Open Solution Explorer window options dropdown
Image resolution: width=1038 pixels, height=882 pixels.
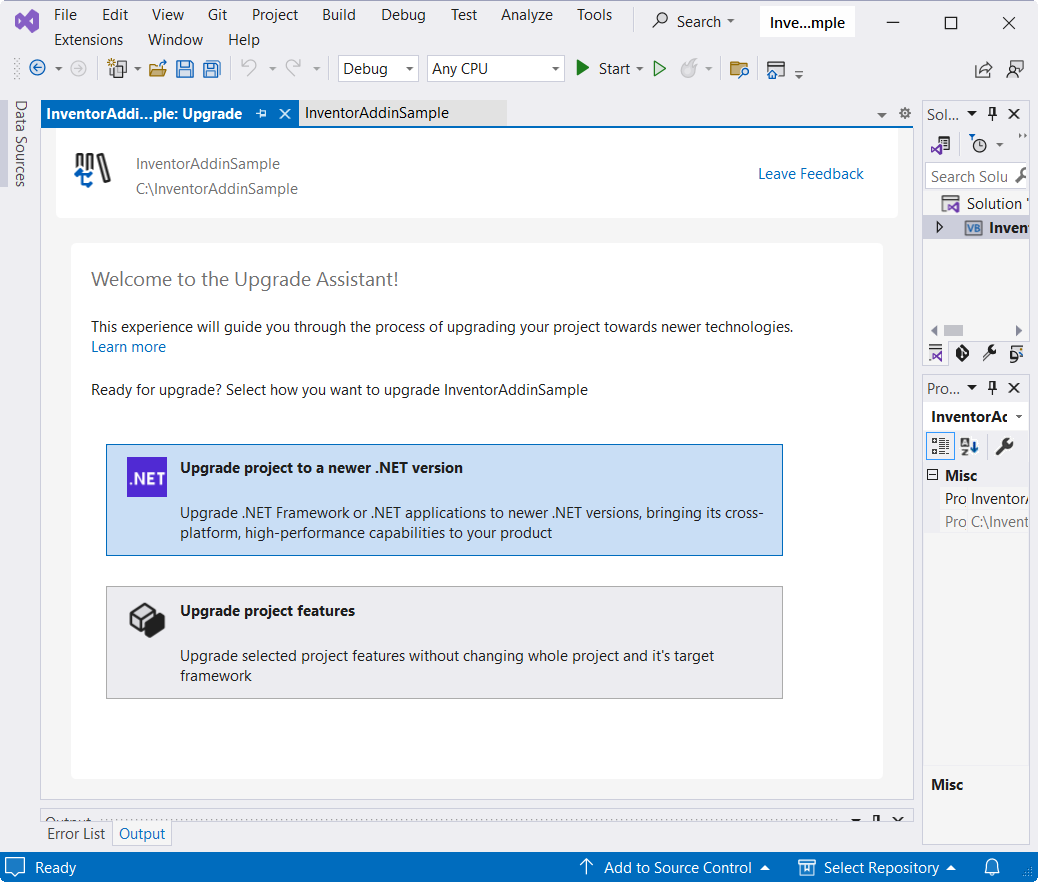click(972, 114)
